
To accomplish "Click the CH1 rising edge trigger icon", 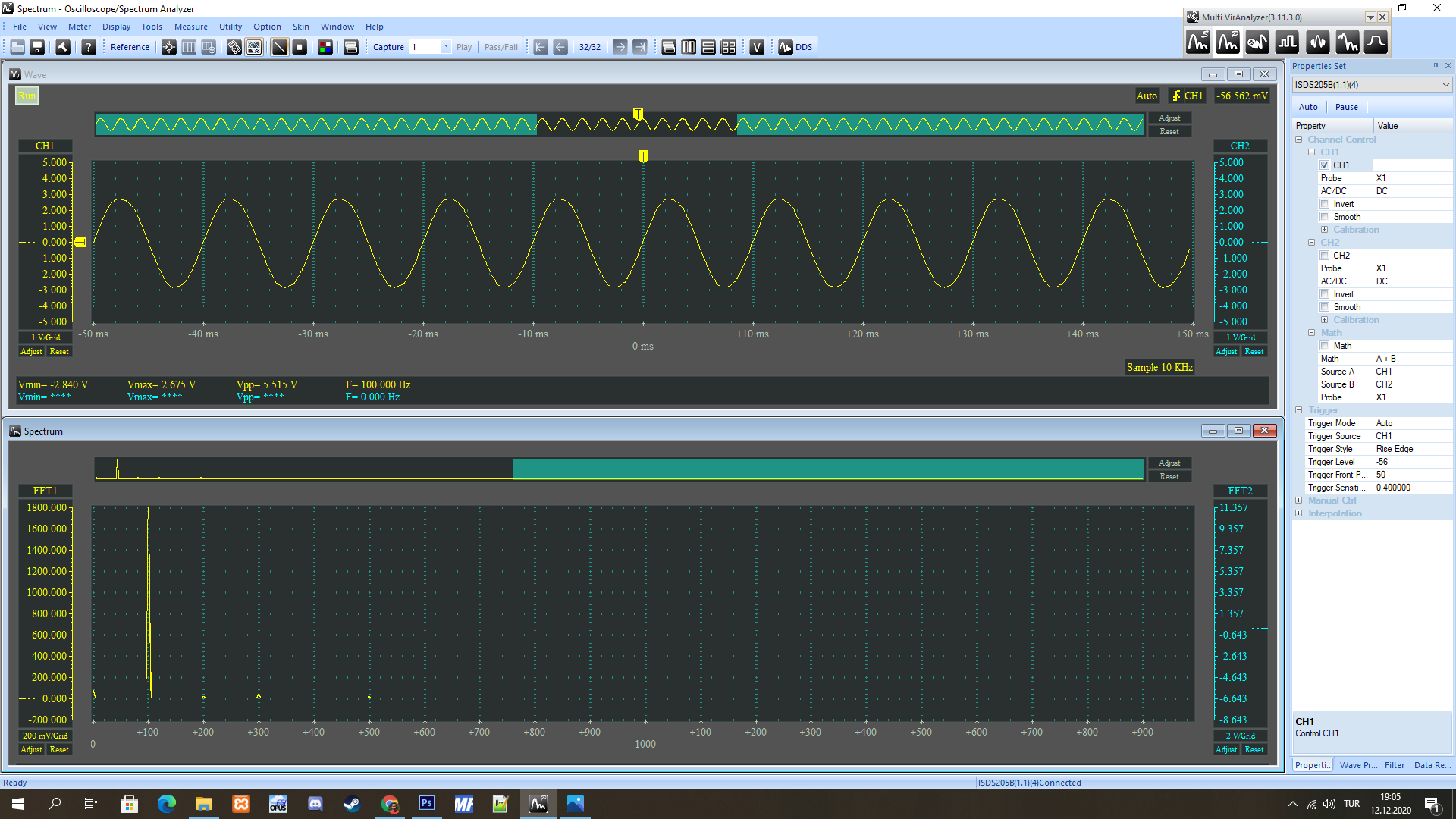I will click(1187, 96).
